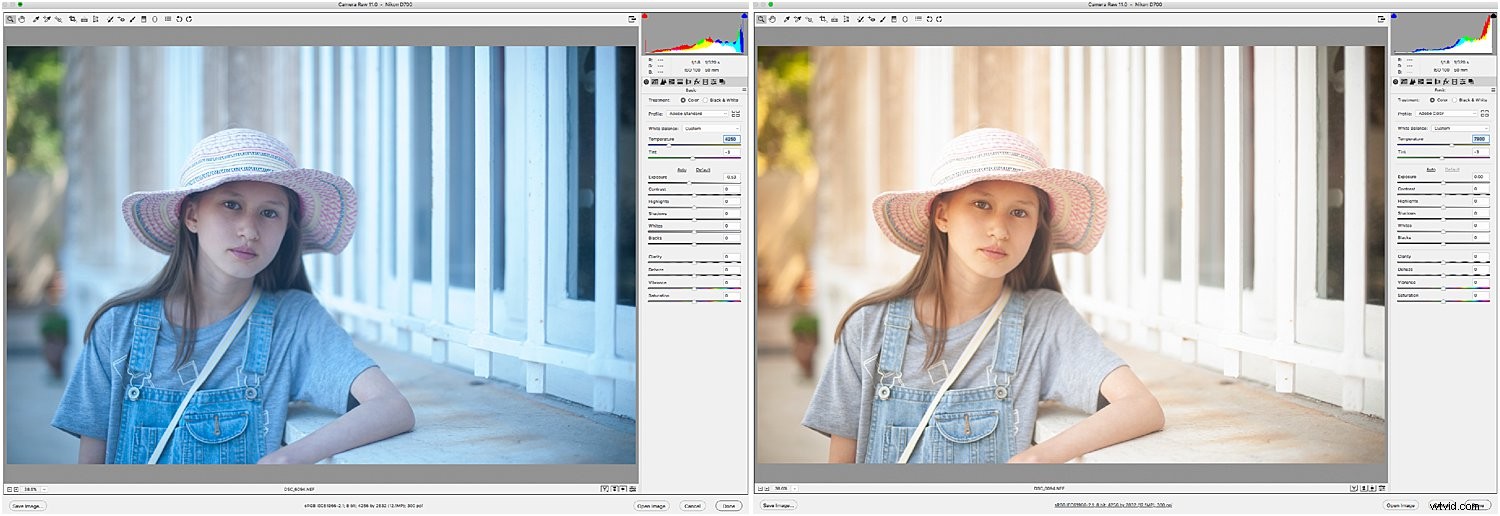1500x516 pixels.
Task: Click Open Image button in right window
Action: click(x=1401, y=506)
